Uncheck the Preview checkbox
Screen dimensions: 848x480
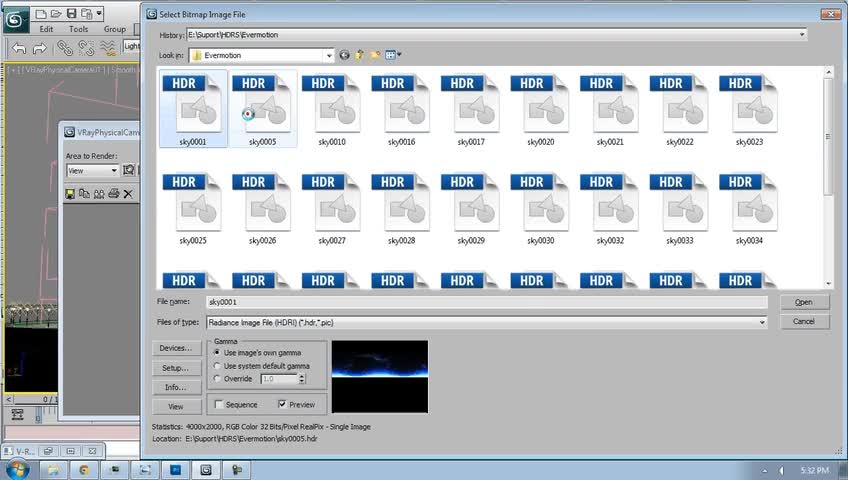pyautogui.click(x=282, y=404)
